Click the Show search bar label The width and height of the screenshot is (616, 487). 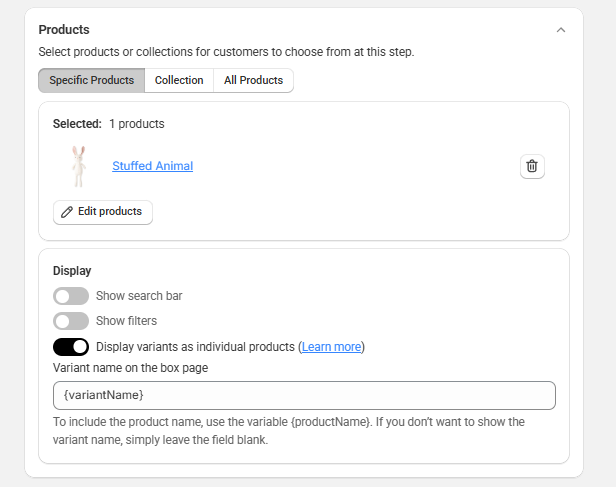click(x=139, y=296)
